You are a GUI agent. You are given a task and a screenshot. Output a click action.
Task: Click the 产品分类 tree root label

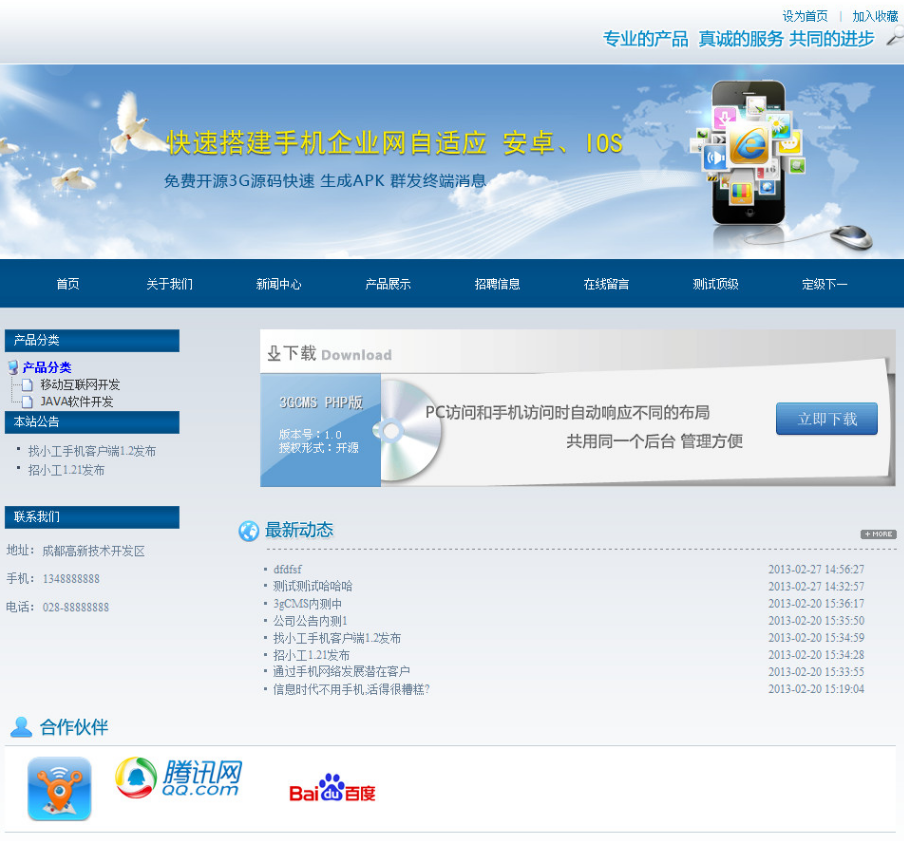47,367
